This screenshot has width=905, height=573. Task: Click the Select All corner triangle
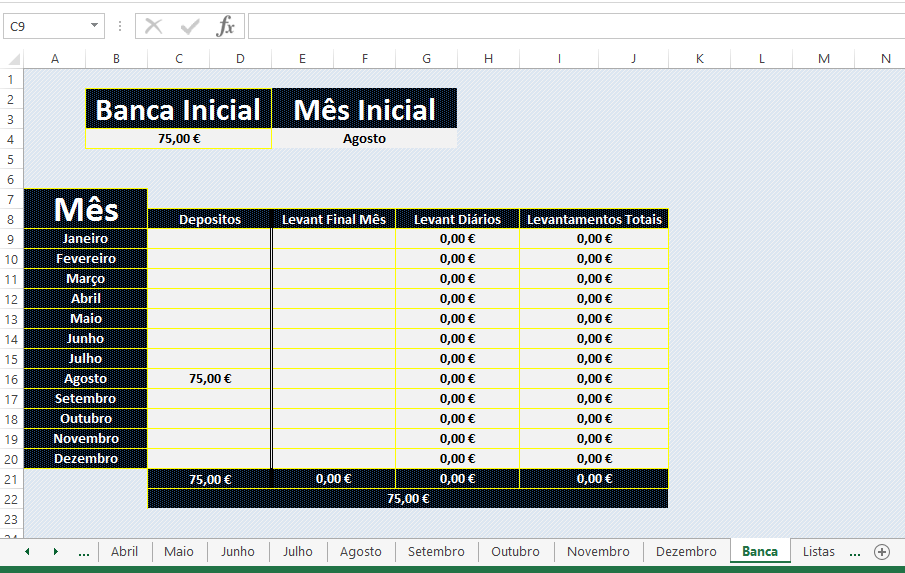13,59
